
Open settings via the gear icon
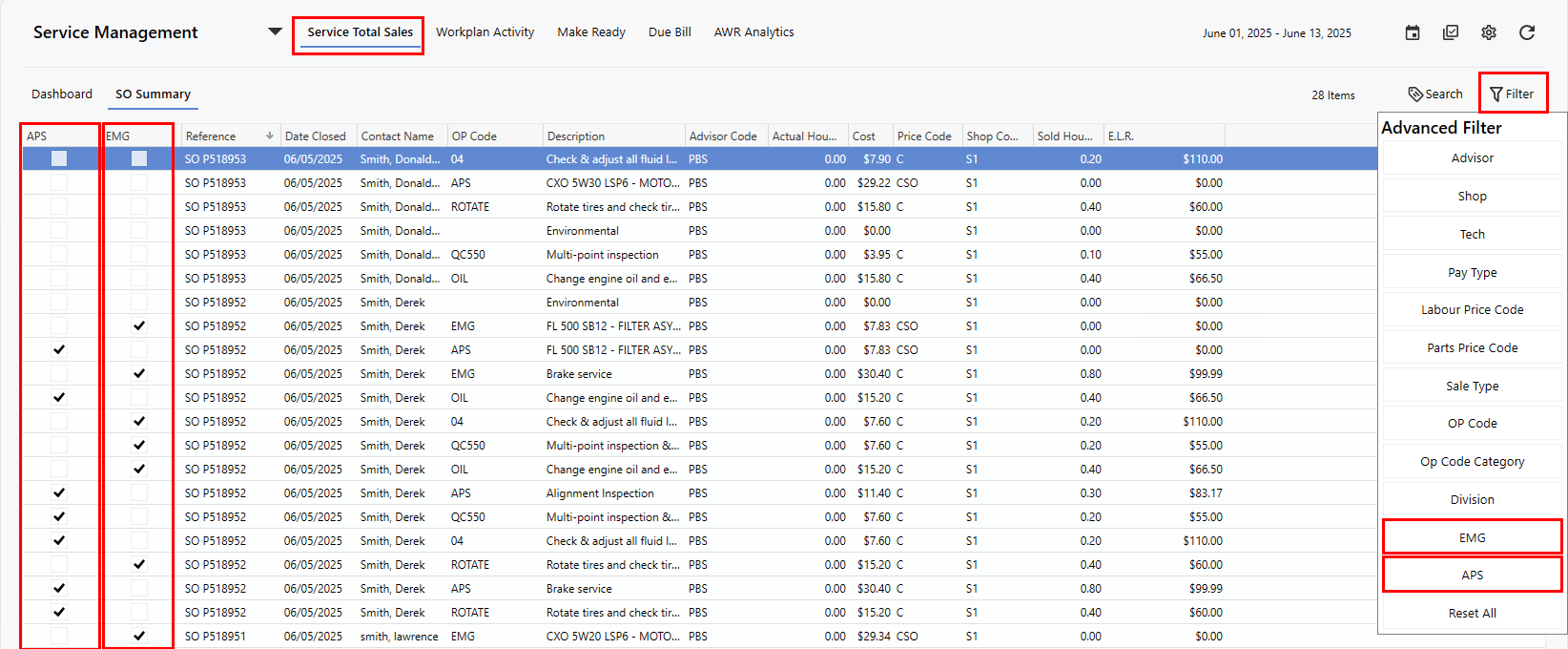click(x=1489, y=32)
